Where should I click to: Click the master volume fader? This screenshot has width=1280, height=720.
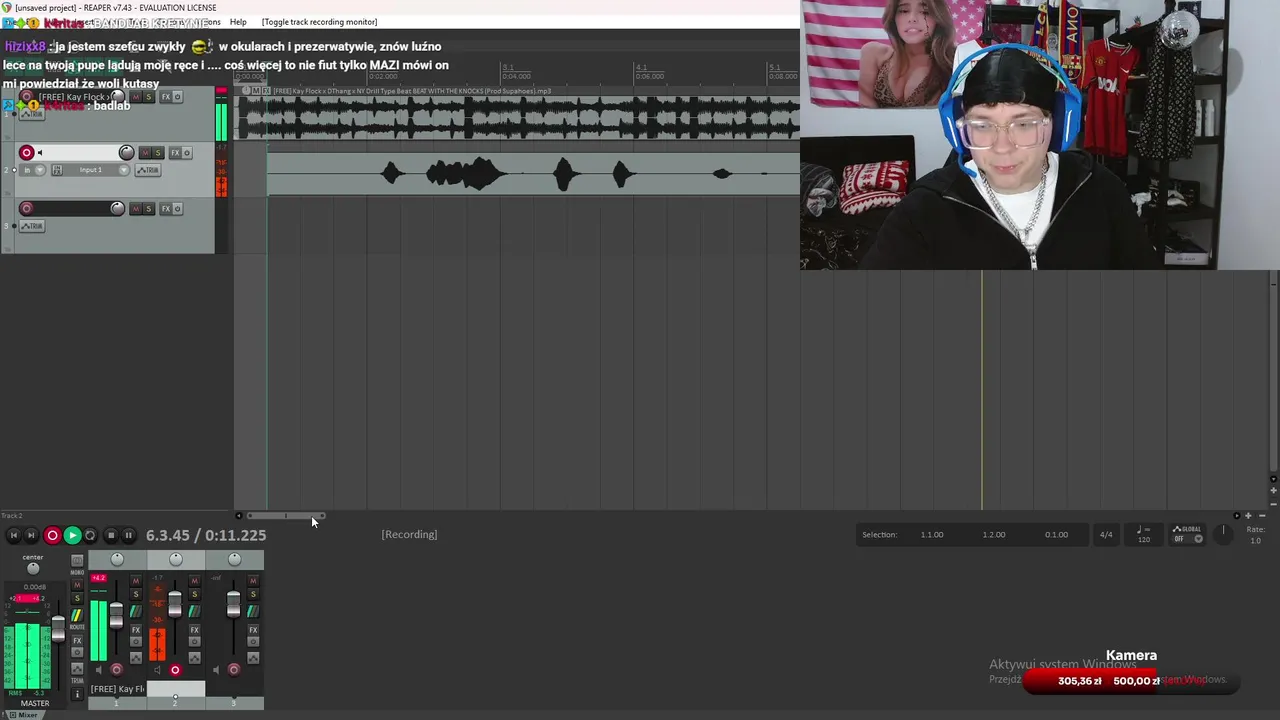point(58,628)
